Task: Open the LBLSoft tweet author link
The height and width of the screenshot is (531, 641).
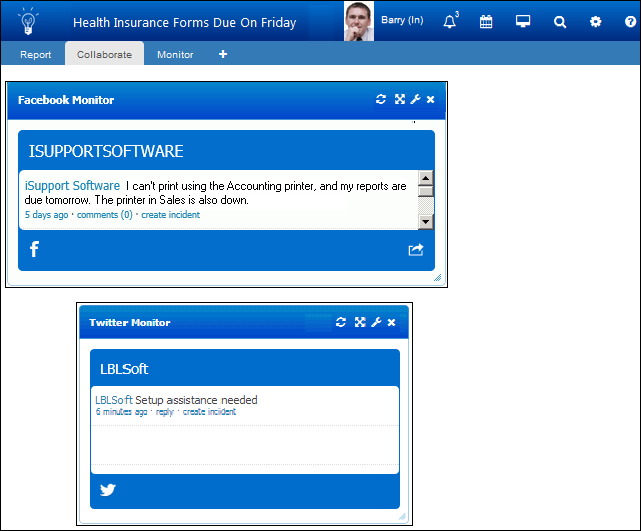Action: coord(114,400)
